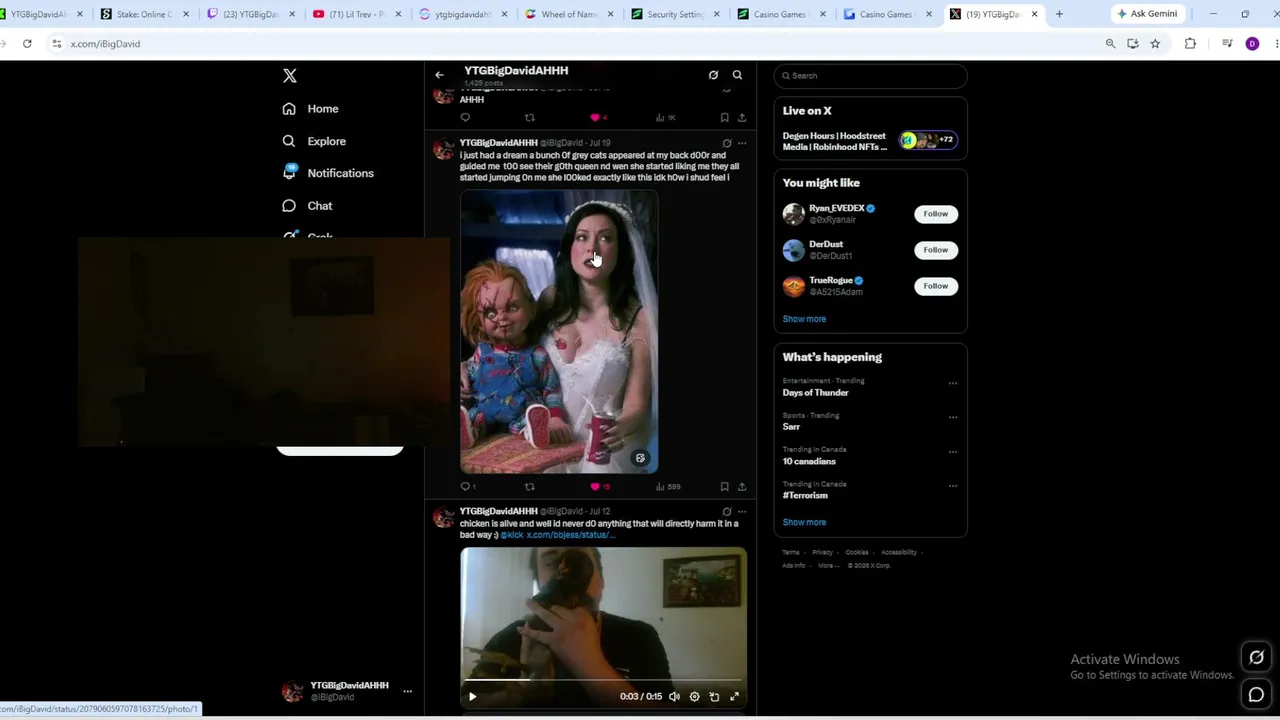Open video playback settings gear
Image resolution: width=1280 pixels, height=720 pixels.
pyautogui.click(x=694, y=697)
